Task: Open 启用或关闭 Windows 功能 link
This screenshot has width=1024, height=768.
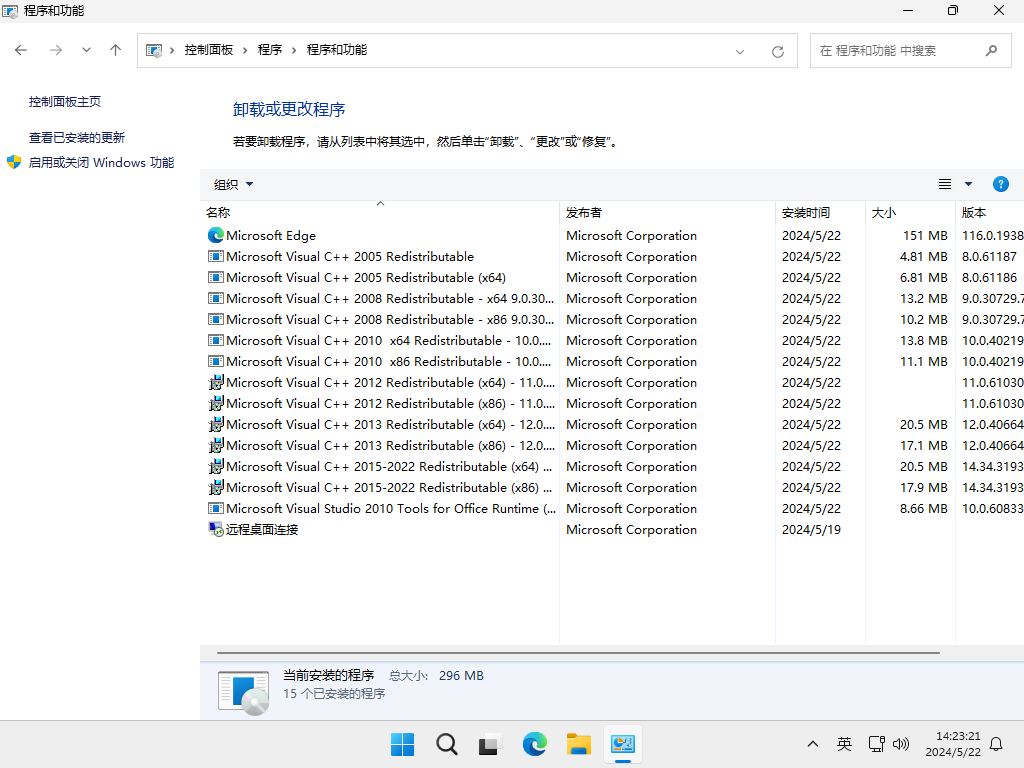Action: 101,162
